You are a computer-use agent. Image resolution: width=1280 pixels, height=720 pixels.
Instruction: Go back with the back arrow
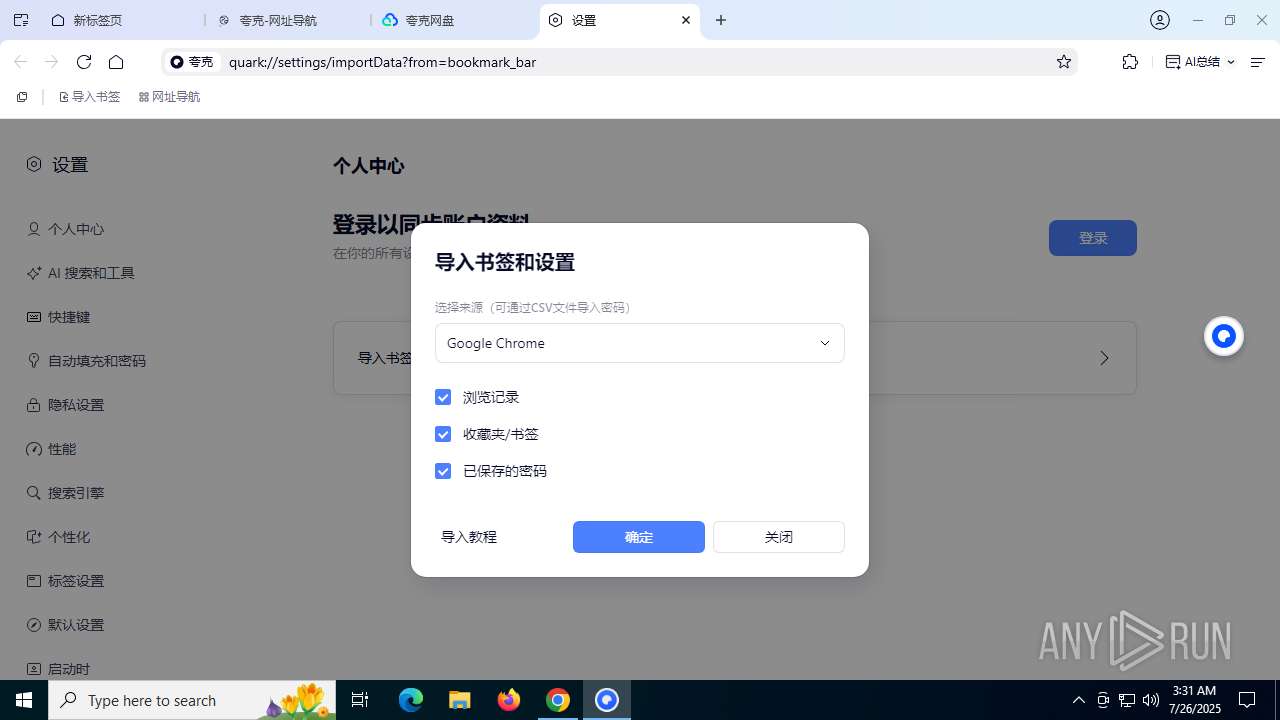pos(21,62)
